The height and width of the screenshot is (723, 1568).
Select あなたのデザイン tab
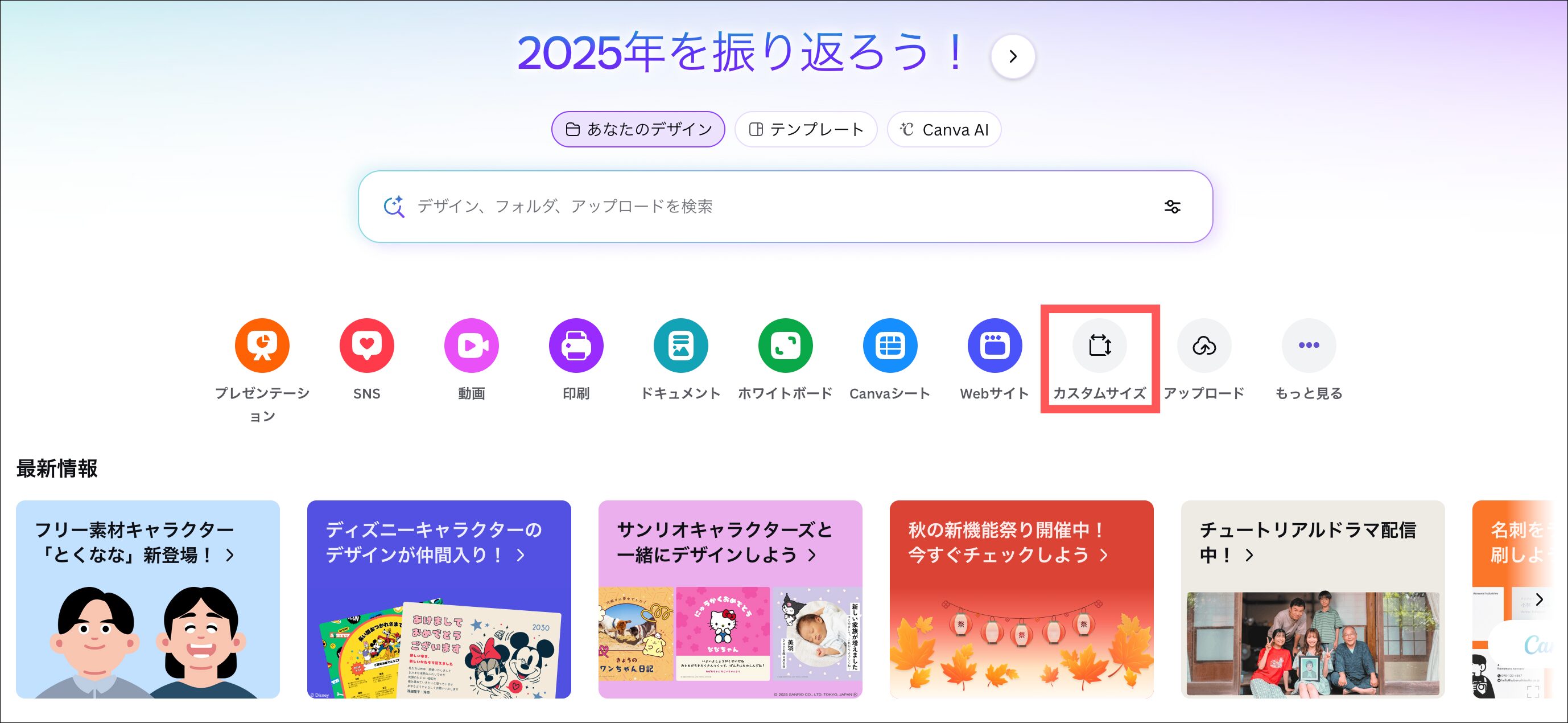638,130
